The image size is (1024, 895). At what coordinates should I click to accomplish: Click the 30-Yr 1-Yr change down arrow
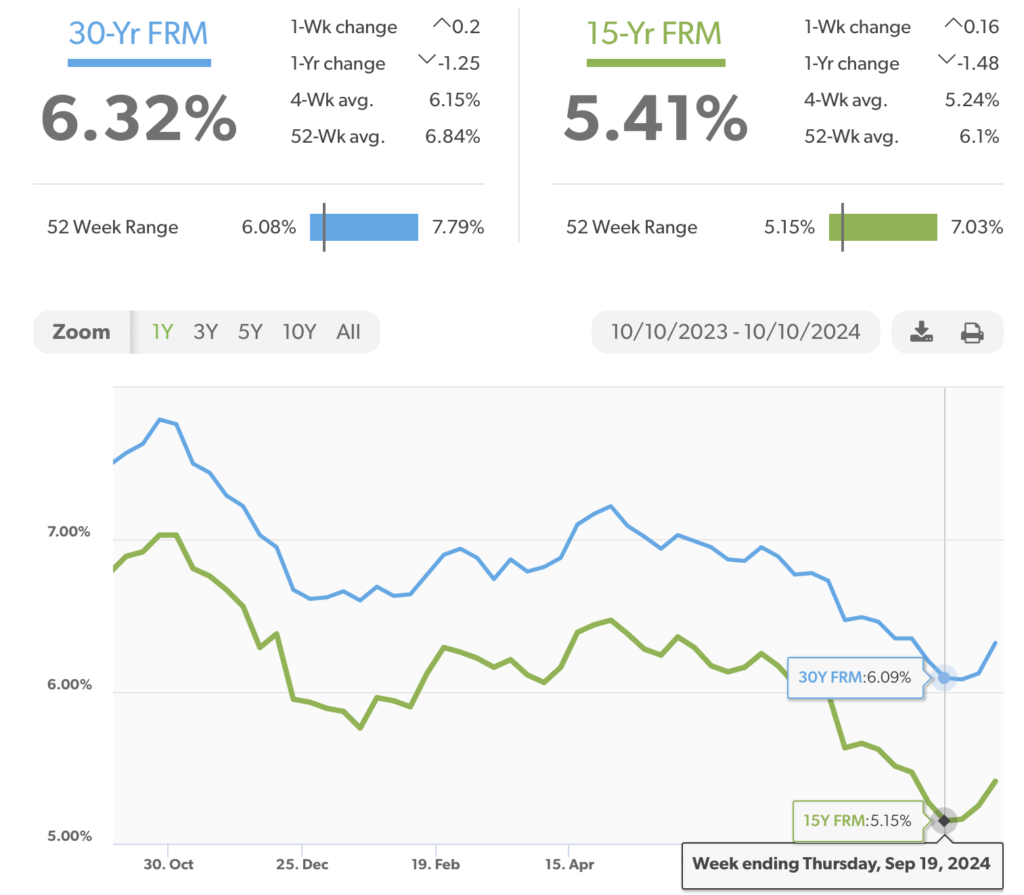pyautogui.click(x=428, y=62)
